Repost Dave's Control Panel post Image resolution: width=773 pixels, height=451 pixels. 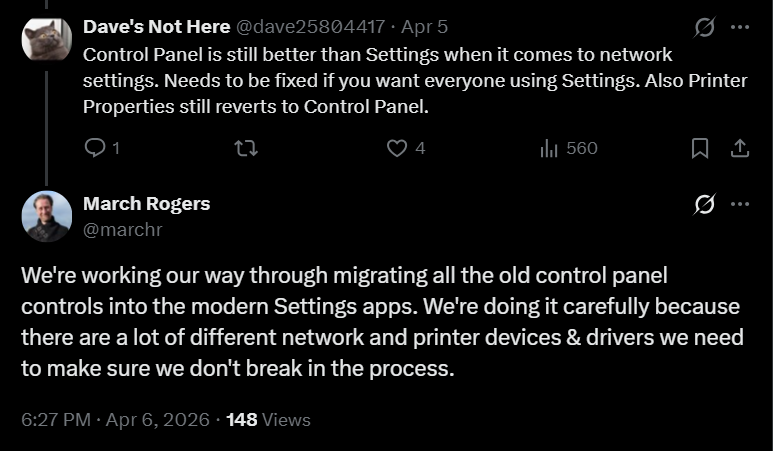[246, 148]
